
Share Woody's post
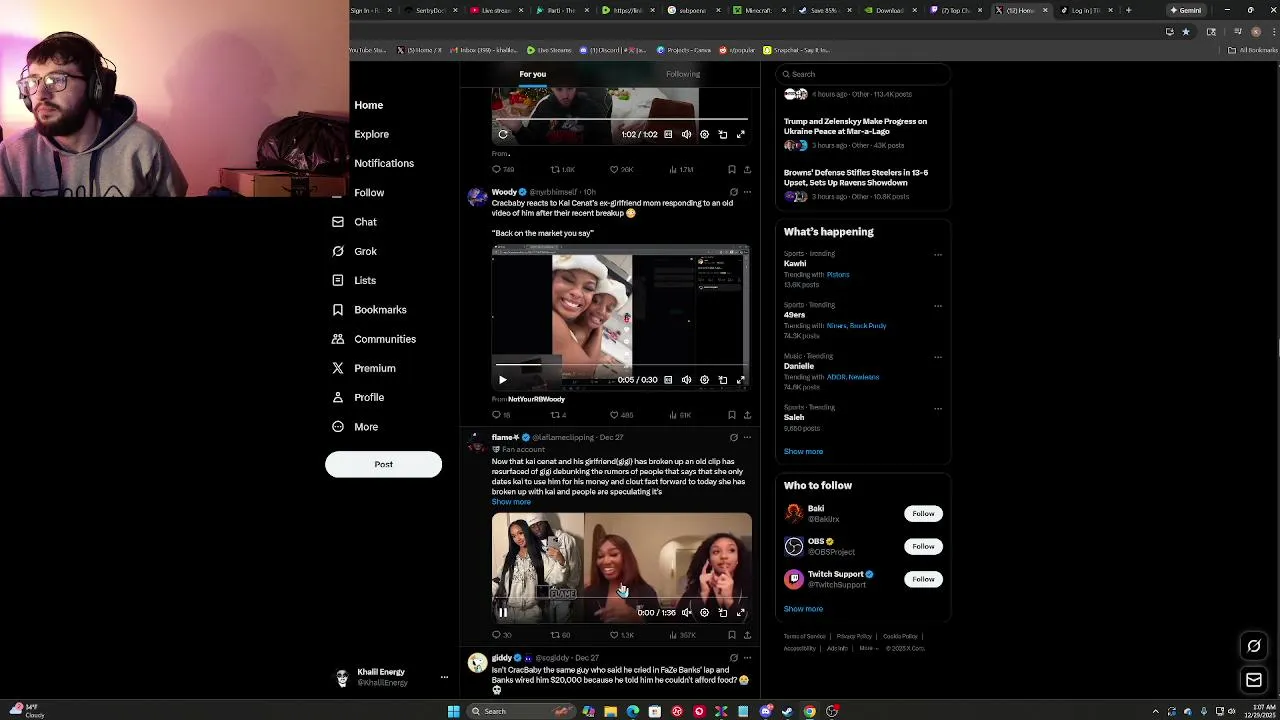[747, 415]
